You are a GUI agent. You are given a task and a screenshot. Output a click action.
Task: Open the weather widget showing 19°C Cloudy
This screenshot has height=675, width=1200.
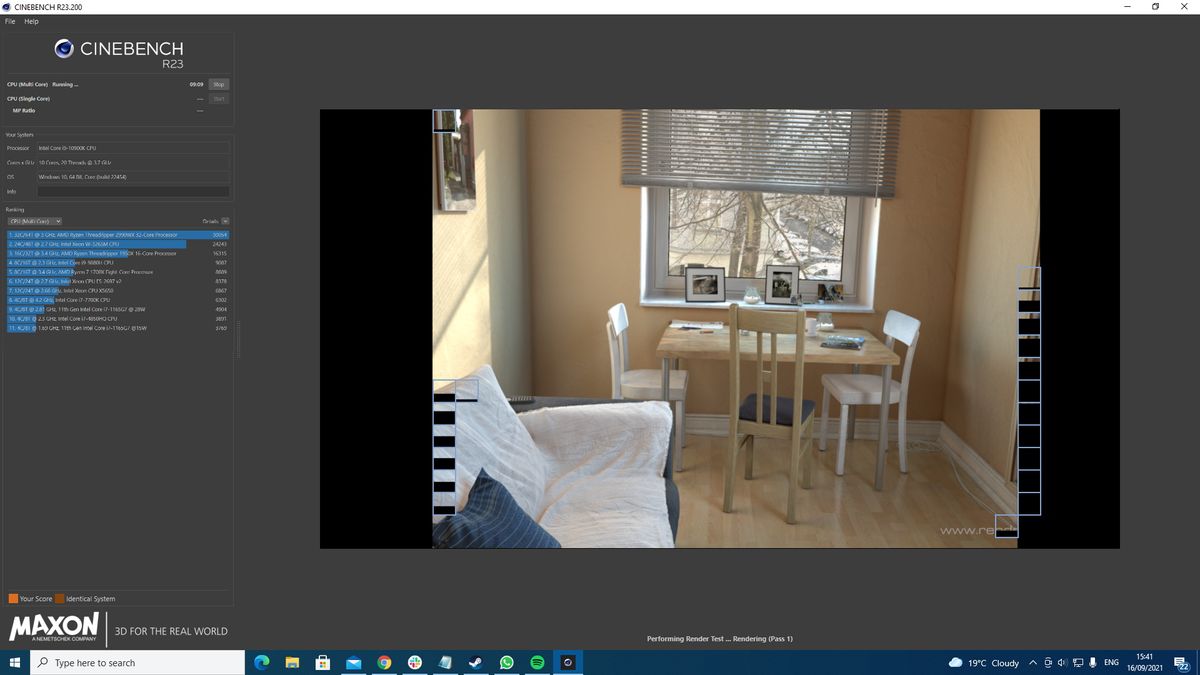(x=985, y=662)
